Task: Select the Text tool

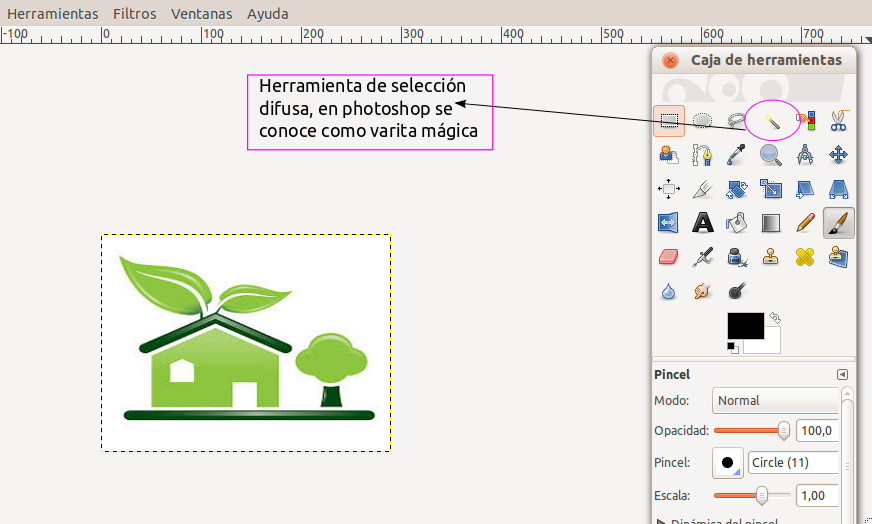Action: (702, 223)
